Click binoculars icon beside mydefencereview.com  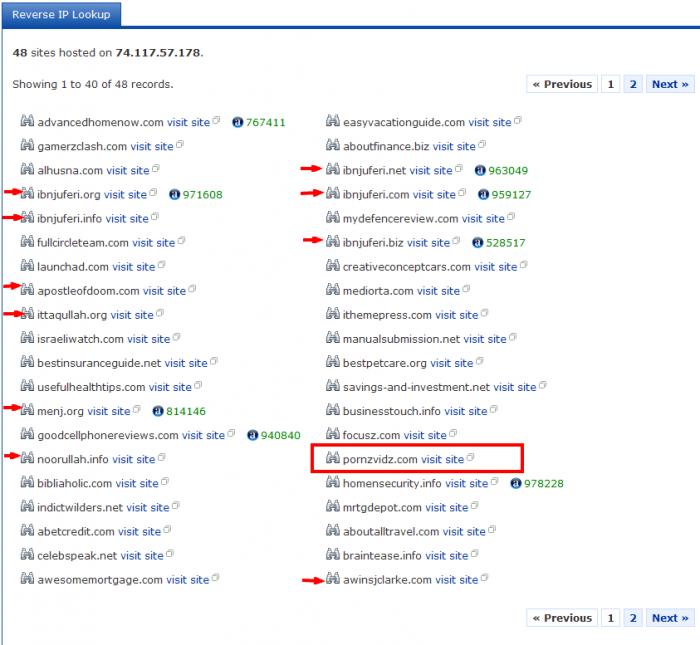tap(333, 217)
